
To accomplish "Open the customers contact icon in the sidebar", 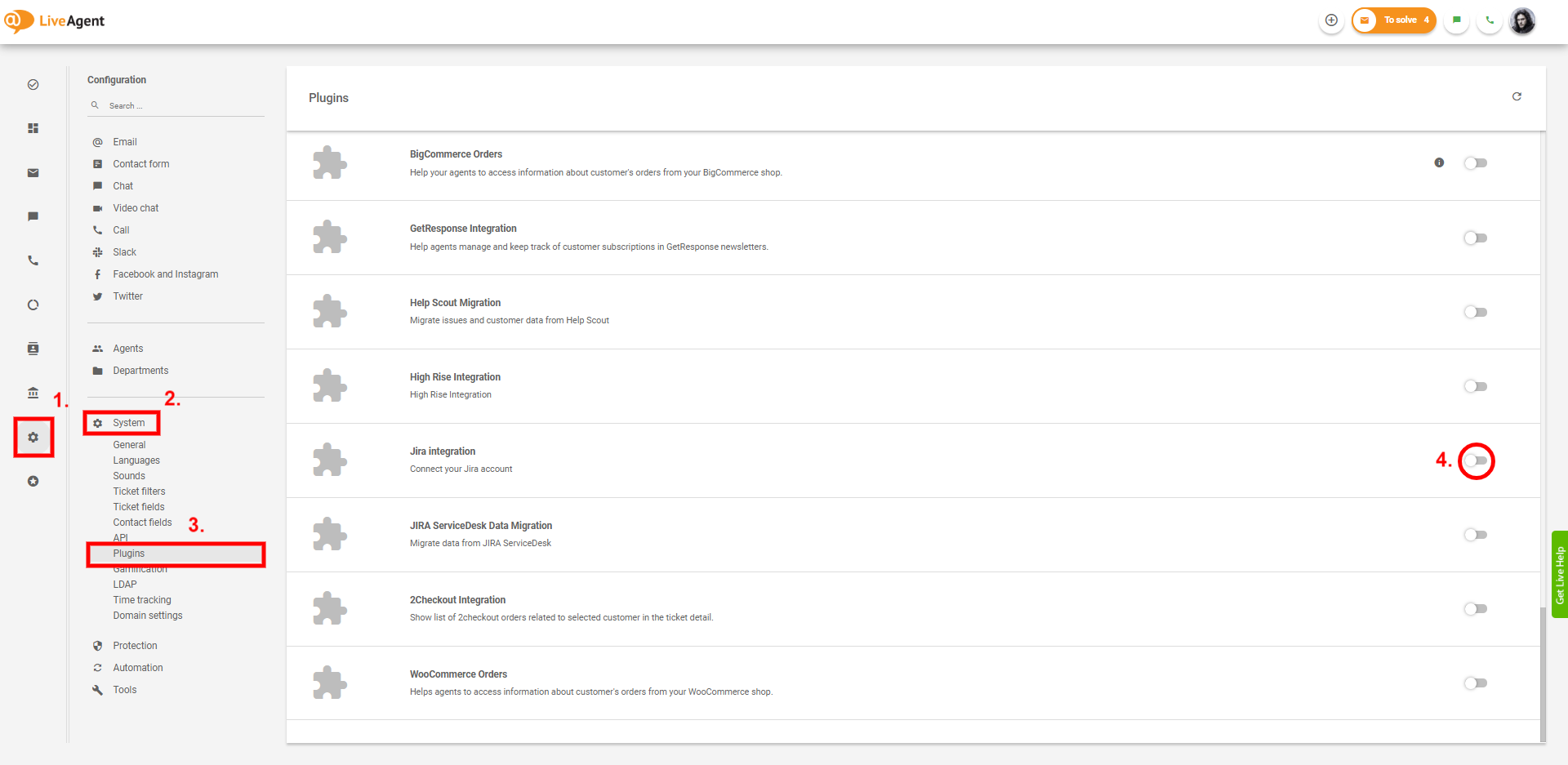I will [33, 349].
